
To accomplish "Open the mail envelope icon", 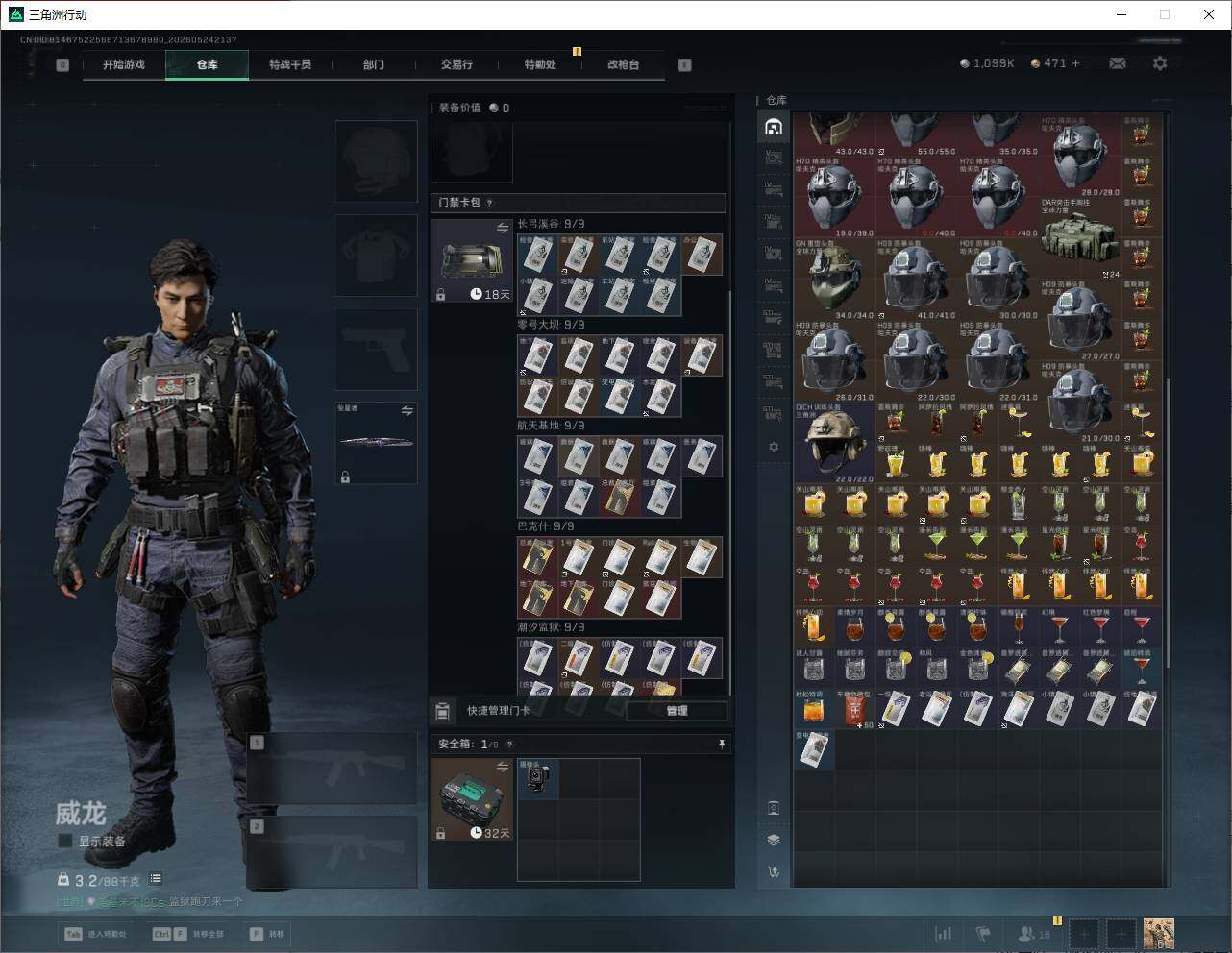I will 1118,63.
